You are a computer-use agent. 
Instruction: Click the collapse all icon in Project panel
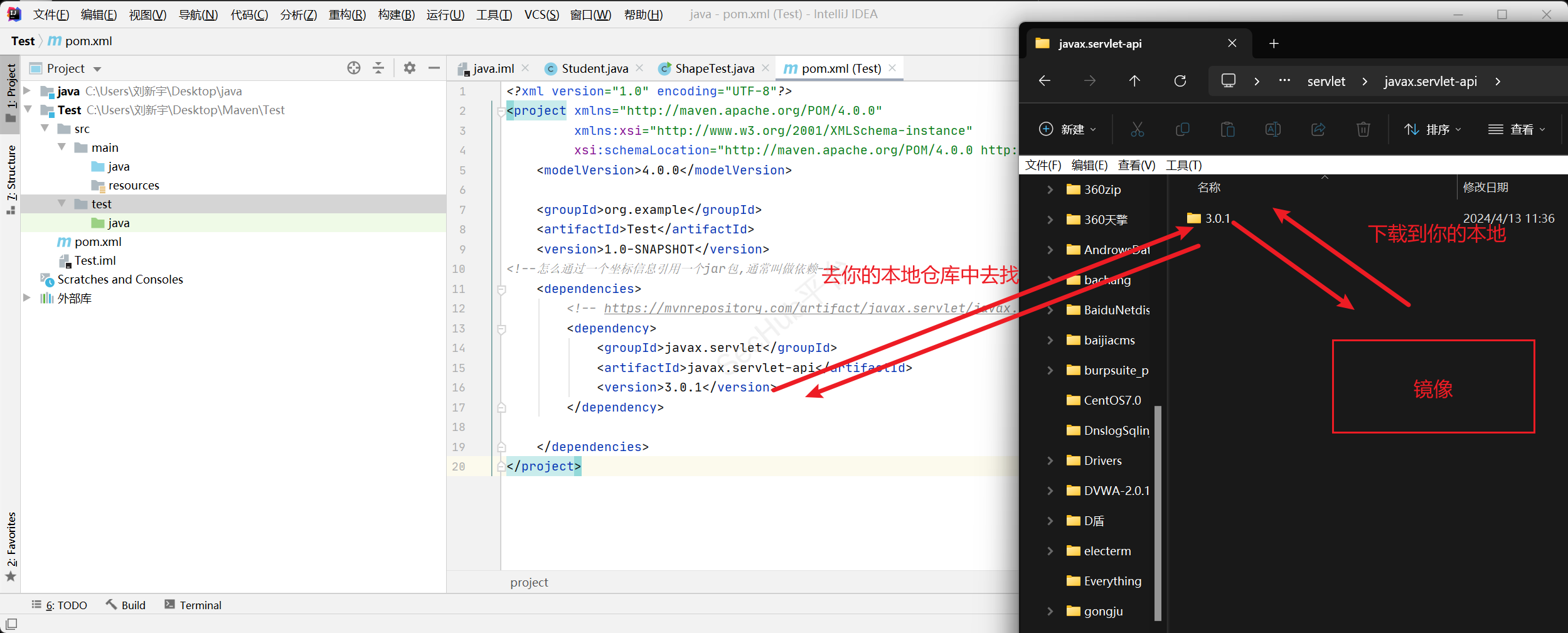pyautogui.click(x=378, y=68)
